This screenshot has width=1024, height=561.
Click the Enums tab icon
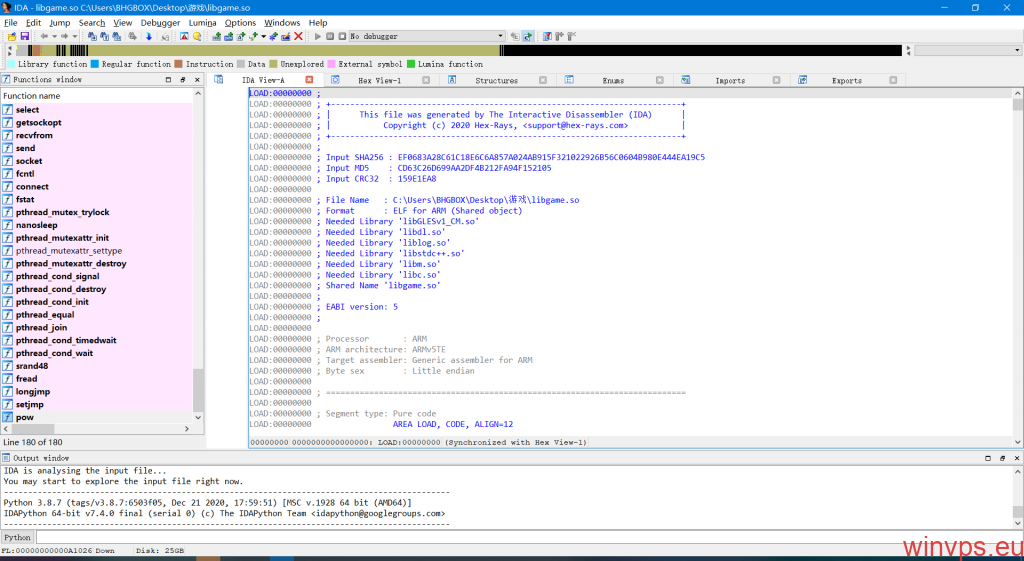(569, 80)
